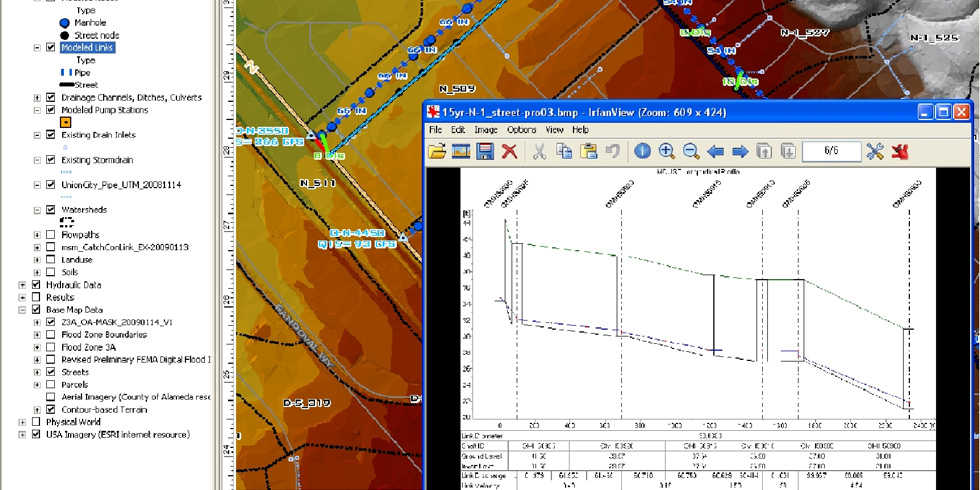
Task: Toggle Modeled Pump Stations checkbox
Action: [x=51, y=110]
